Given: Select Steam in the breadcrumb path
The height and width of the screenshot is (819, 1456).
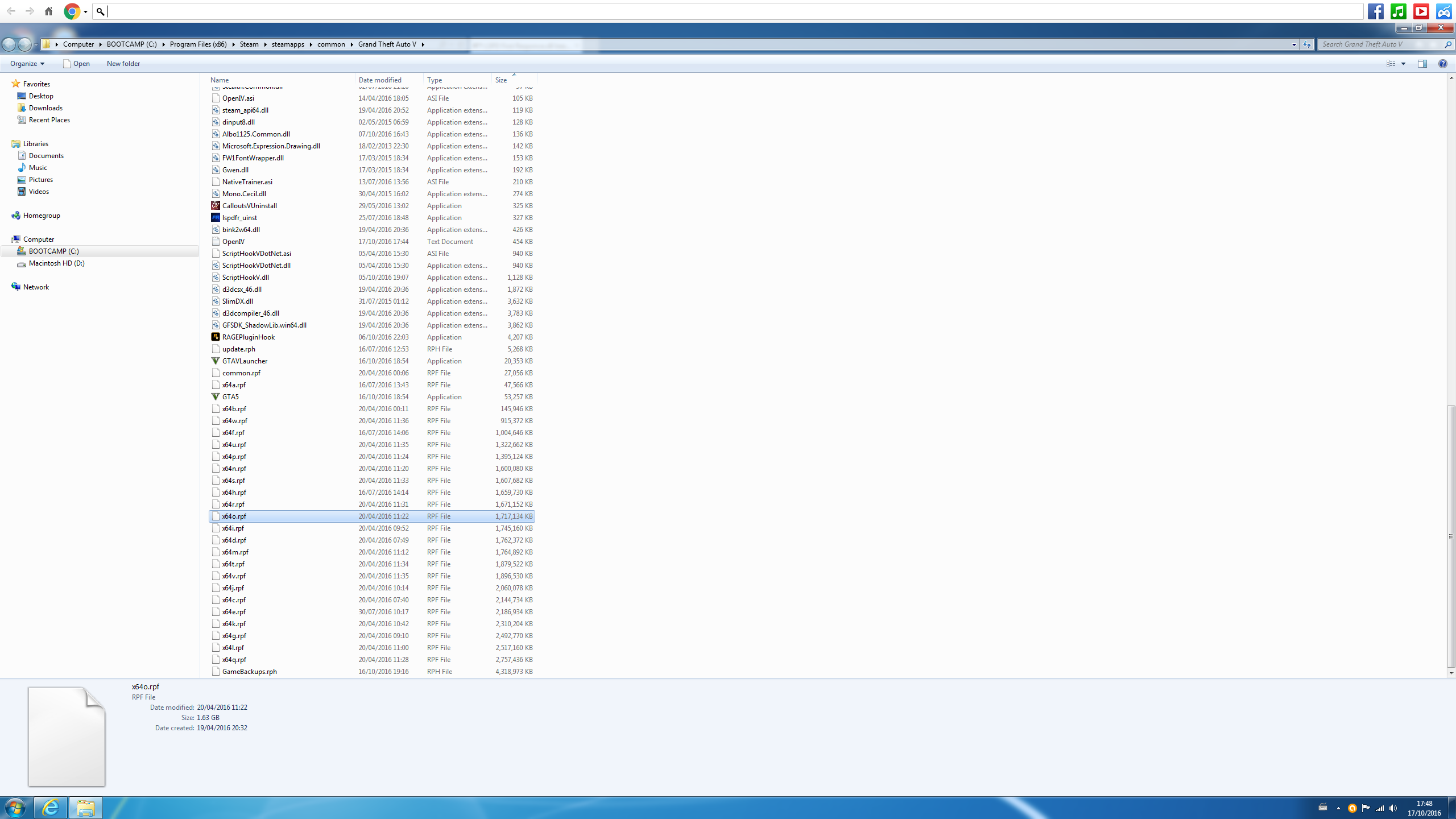Looking at the screenshot, I should point(249,44).
